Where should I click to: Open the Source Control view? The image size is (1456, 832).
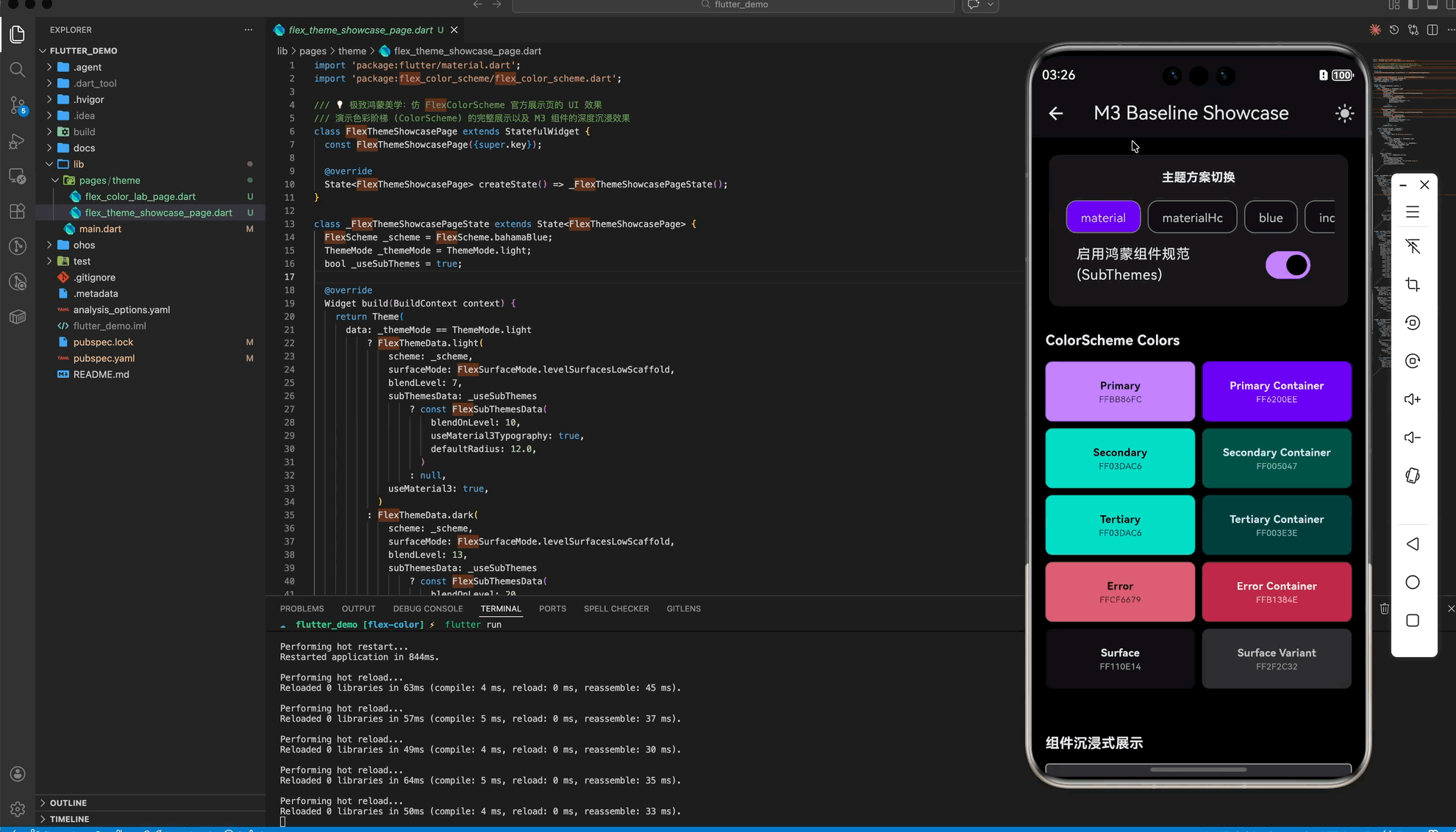(x=18, y=105)
